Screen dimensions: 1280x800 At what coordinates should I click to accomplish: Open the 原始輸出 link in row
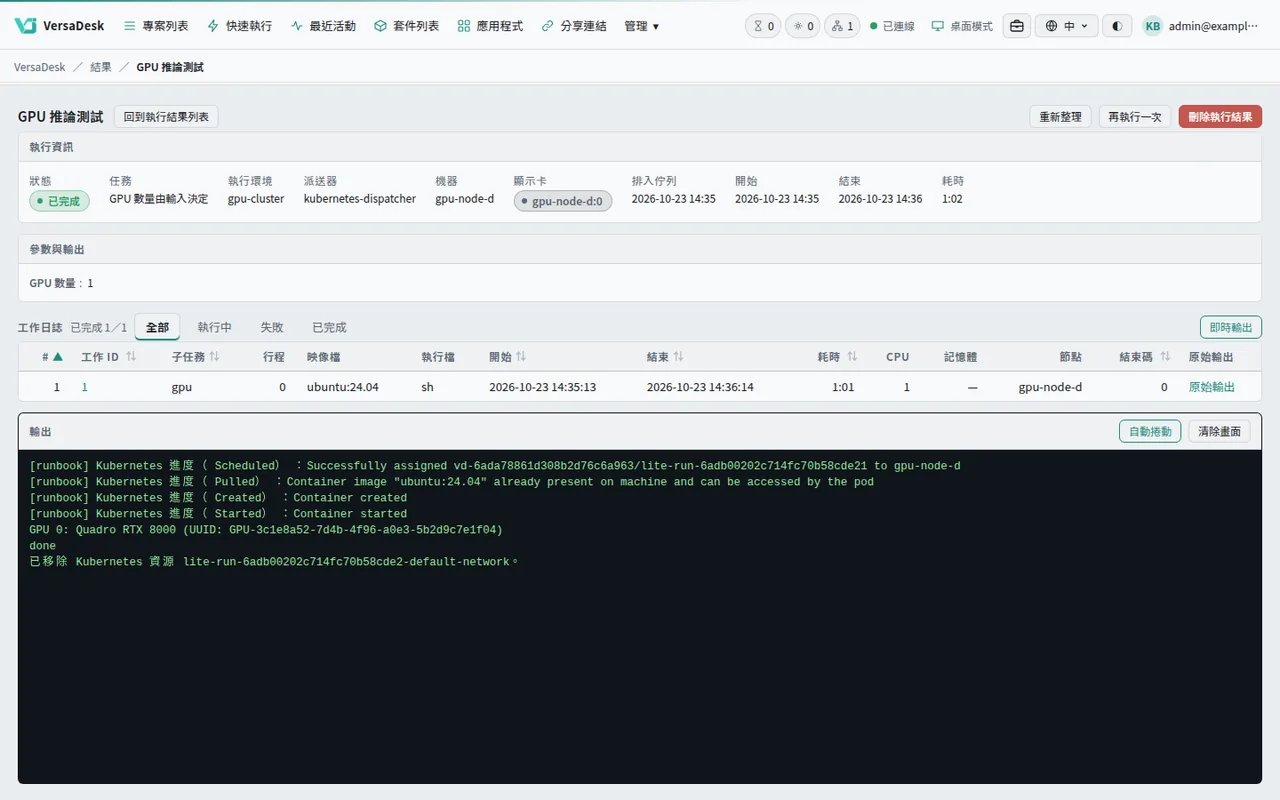pyautogui.click(x=1212, y=387)
